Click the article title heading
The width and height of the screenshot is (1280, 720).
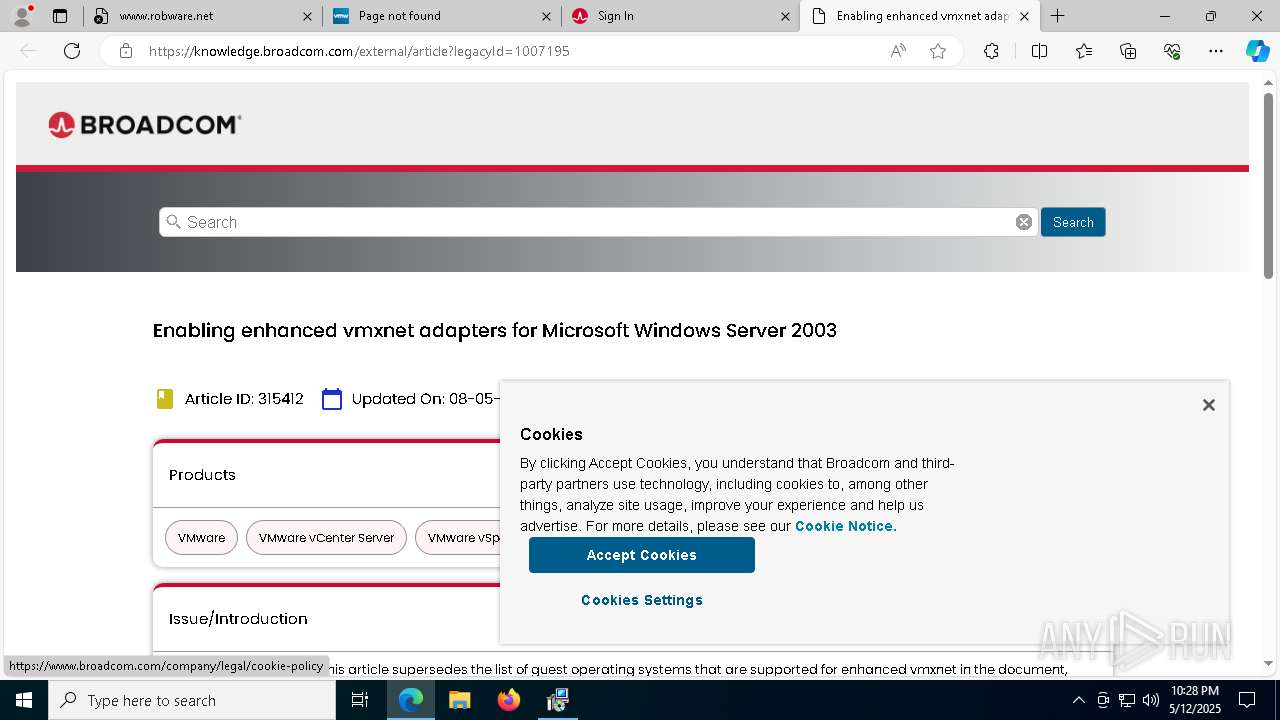[x=495, y=330]
